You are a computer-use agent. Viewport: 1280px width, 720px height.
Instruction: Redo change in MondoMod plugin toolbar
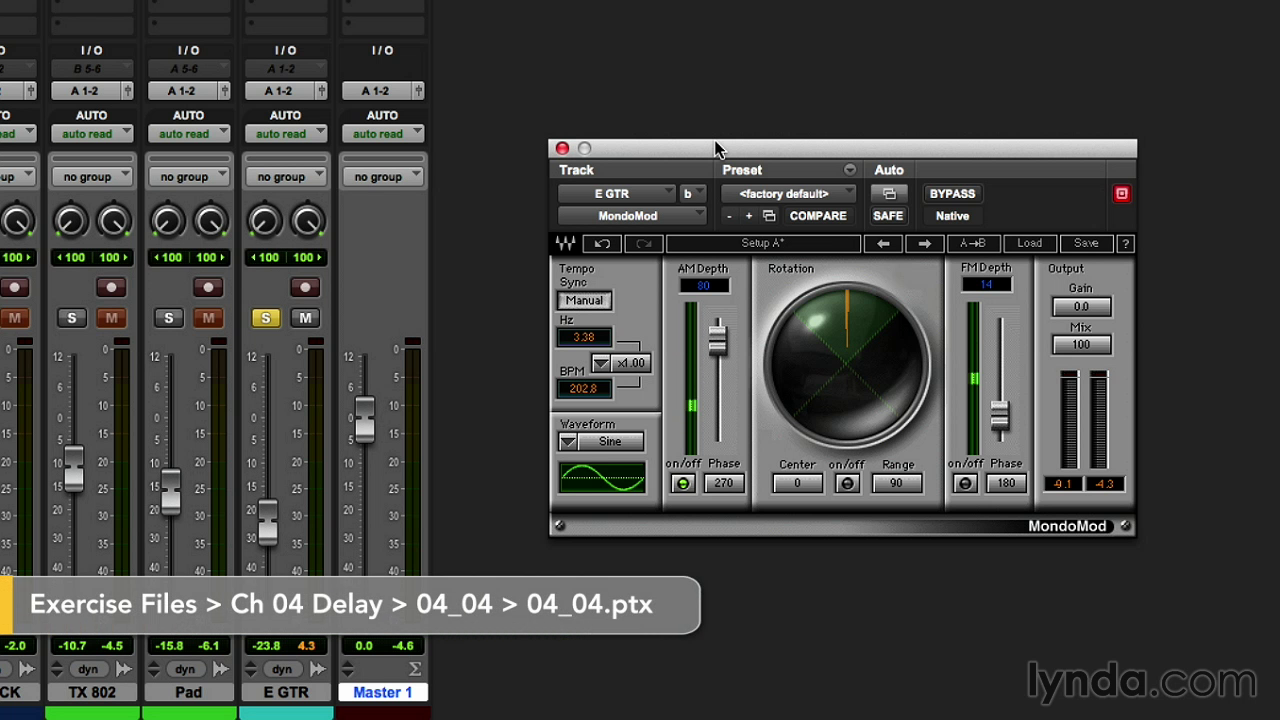(643, 243)
